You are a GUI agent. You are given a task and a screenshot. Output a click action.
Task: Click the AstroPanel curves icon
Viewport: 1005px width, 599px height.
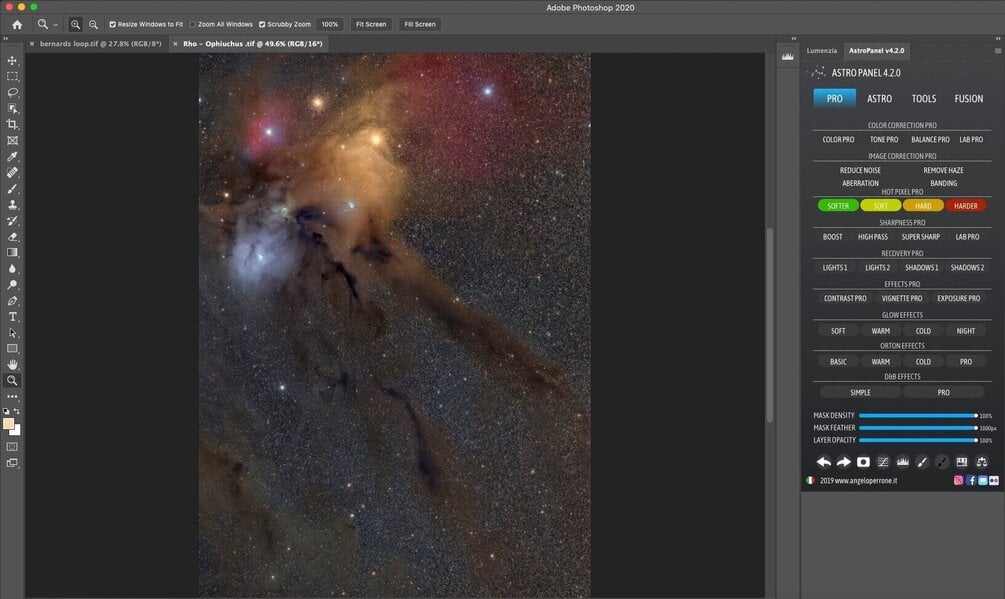(883, 462)
